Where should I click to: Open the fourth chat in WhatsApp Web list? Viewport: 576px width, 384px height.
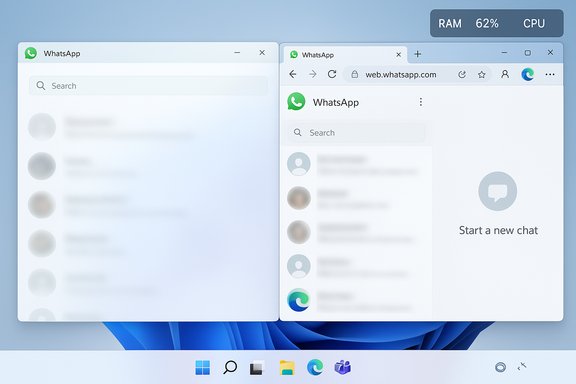pyautogui.click(x=356, y=266)
